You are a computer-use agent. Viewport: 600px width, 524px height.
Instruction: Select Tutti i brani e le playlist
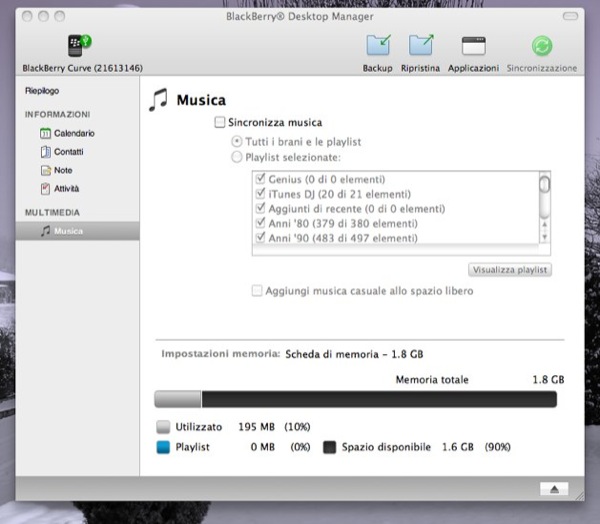tap(237, 141)
